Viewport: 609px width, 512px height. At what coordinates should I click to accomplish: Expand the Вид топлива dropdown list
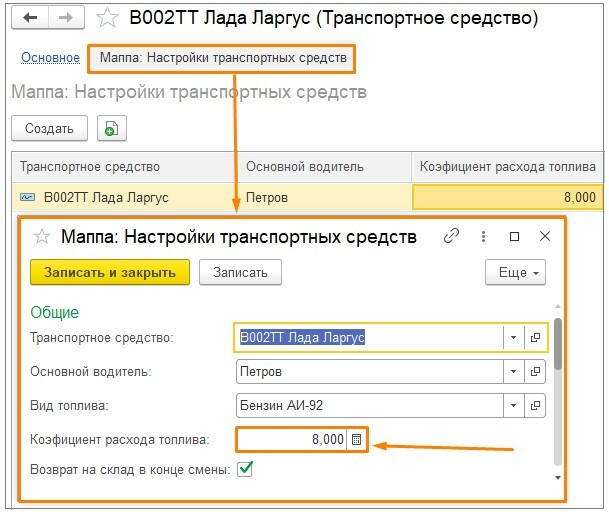(513, 405)
